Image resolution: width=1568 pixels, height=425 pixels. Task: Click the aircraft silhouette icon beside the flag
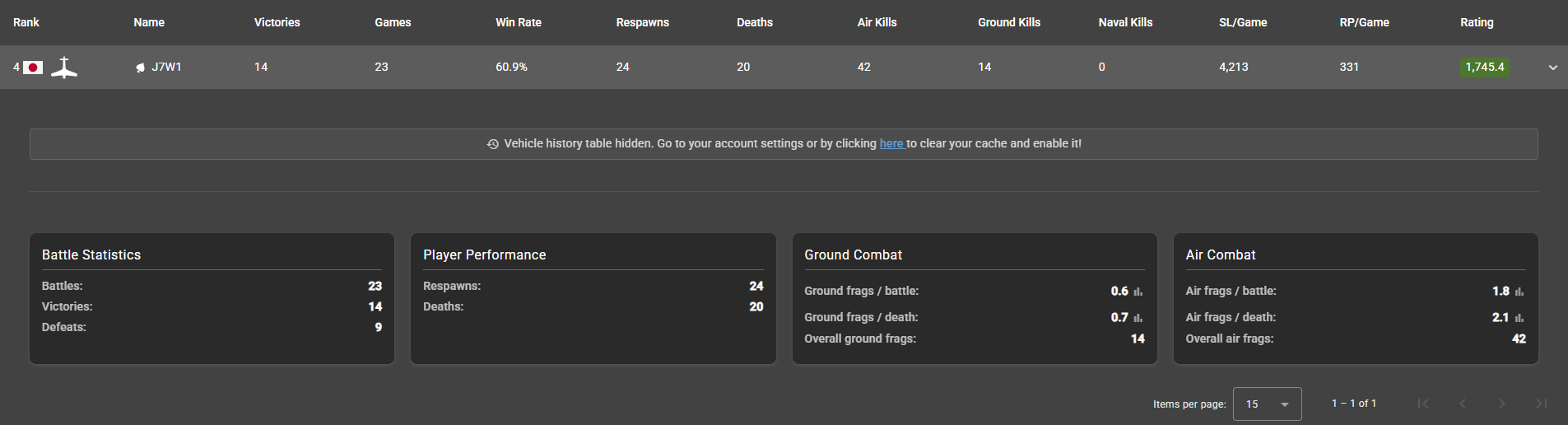(x=64, y=68)
